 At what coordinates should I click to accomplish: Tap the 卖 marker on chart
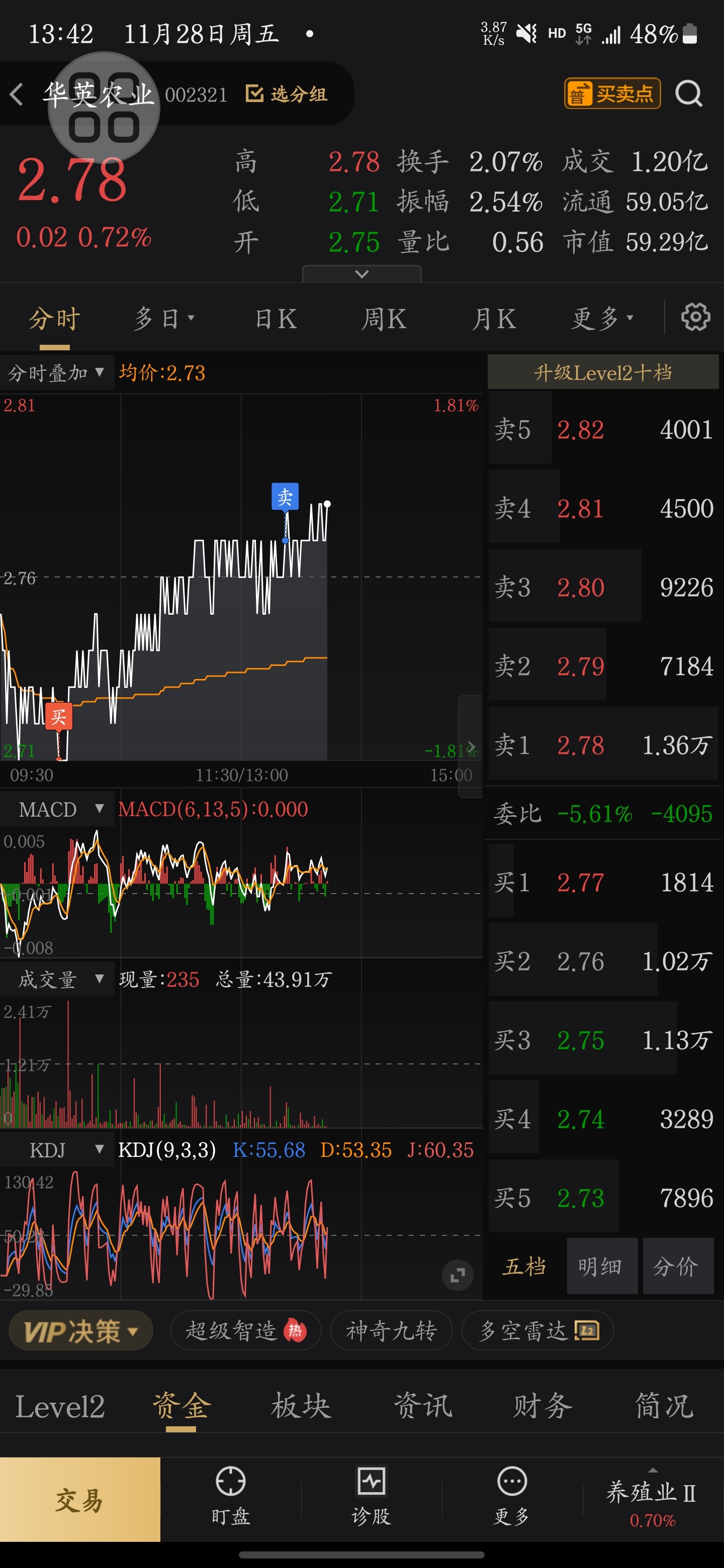[285, 497]
